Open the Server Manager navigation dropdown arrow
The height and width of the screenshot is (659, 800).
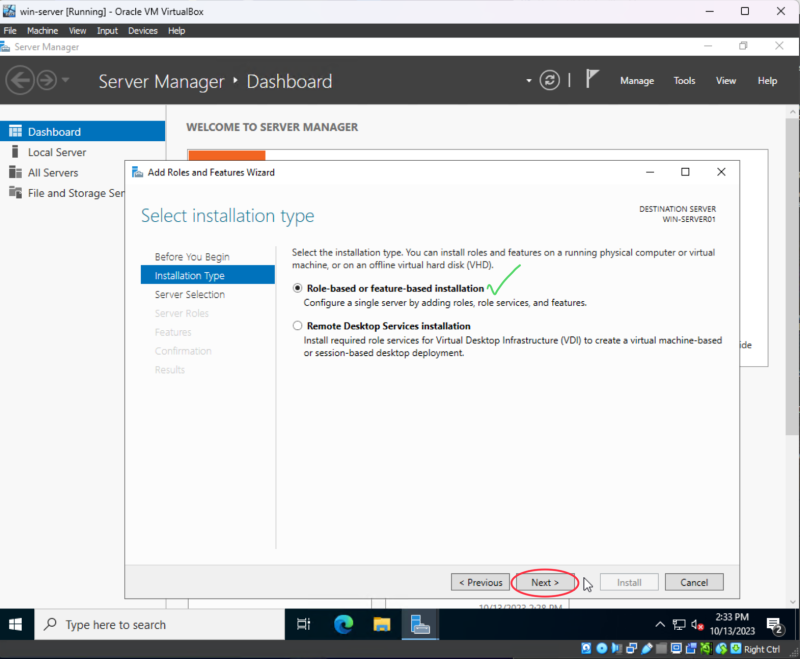528,81
